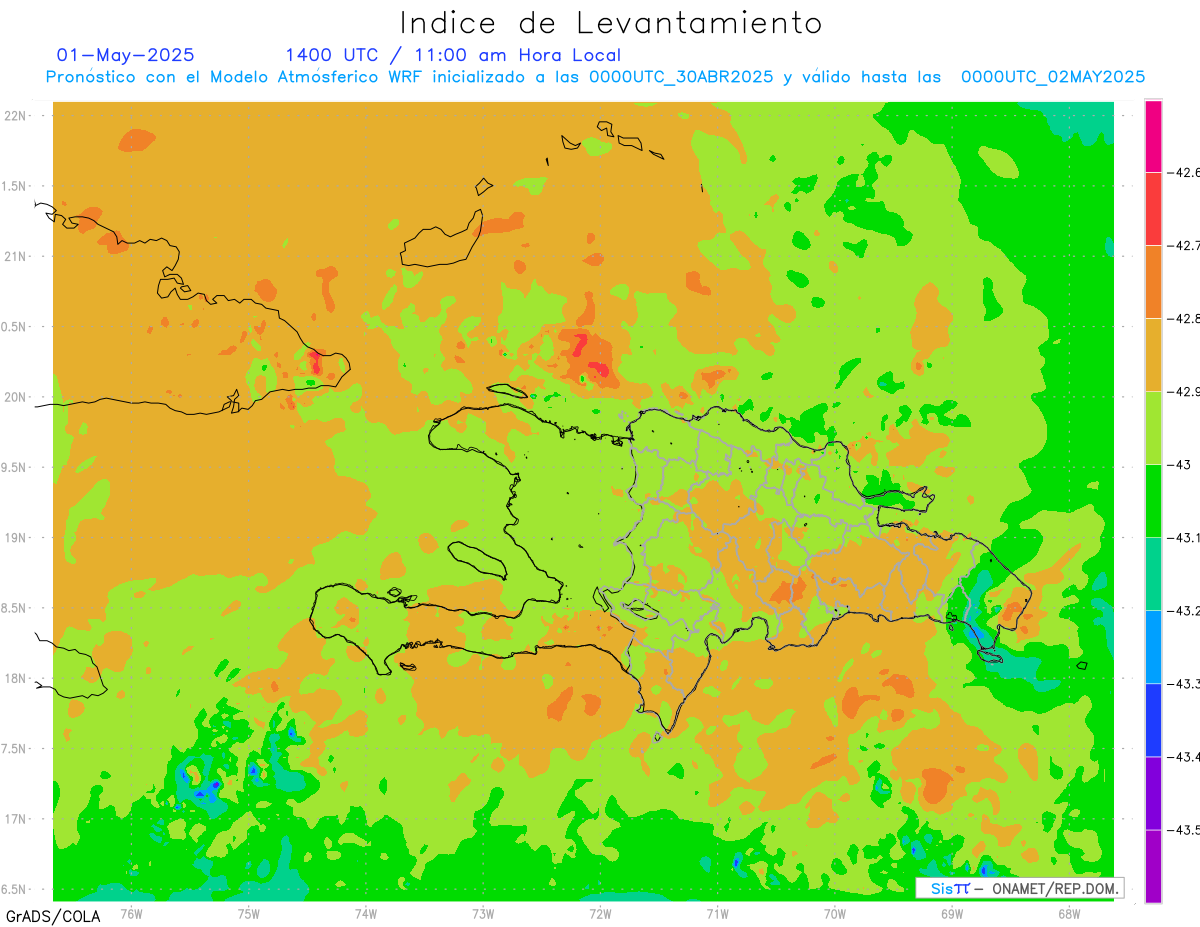Click the longitude label '71W'
Image resolution: width=1200 pixels, height=927 pixels.
coord(717,913)
